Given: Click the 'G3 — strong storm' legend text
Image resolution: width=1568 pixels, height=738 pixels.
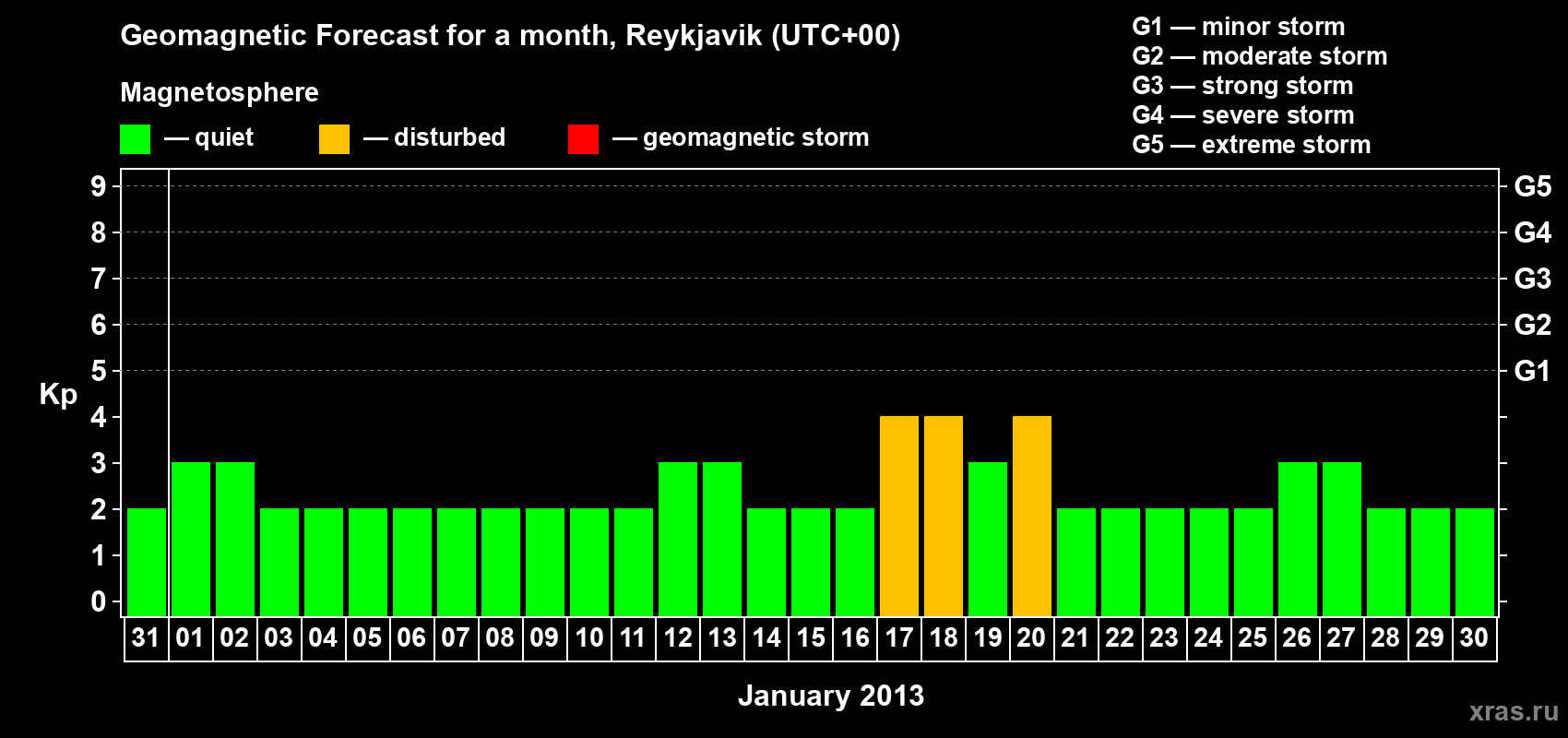Looking at the screenshot, I should pos(1243,86).
